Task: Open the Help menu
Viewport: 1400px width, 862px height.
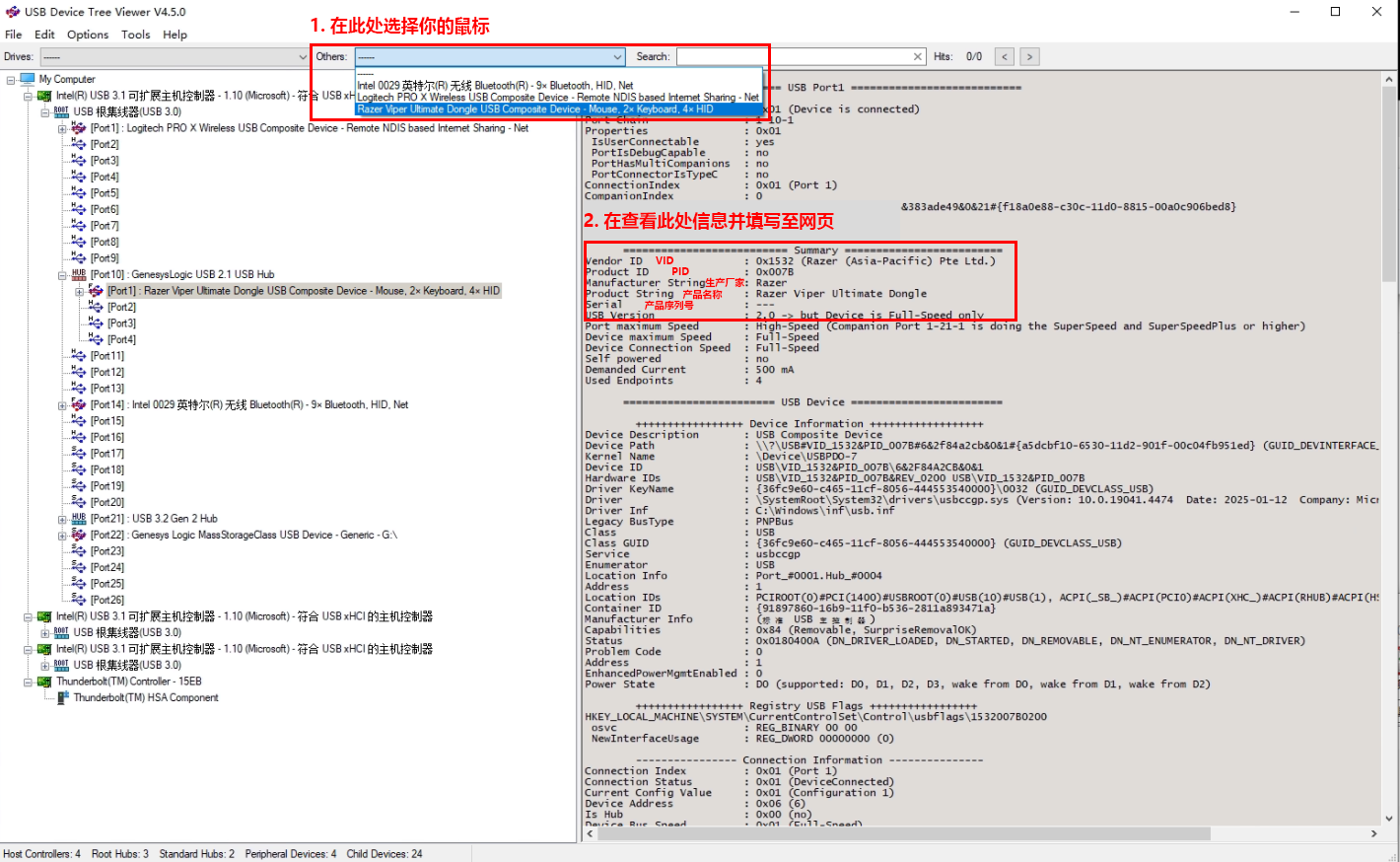Action: point(175,35)
